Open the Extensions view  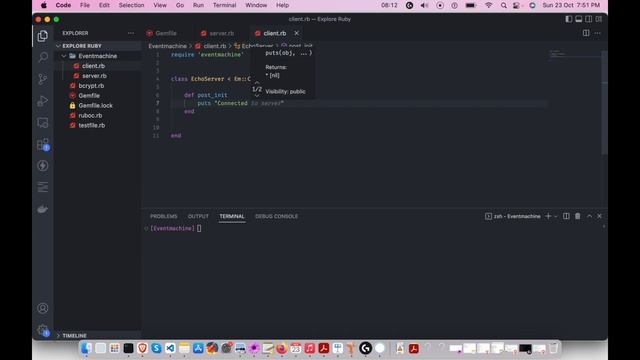[x=42, y=144]
